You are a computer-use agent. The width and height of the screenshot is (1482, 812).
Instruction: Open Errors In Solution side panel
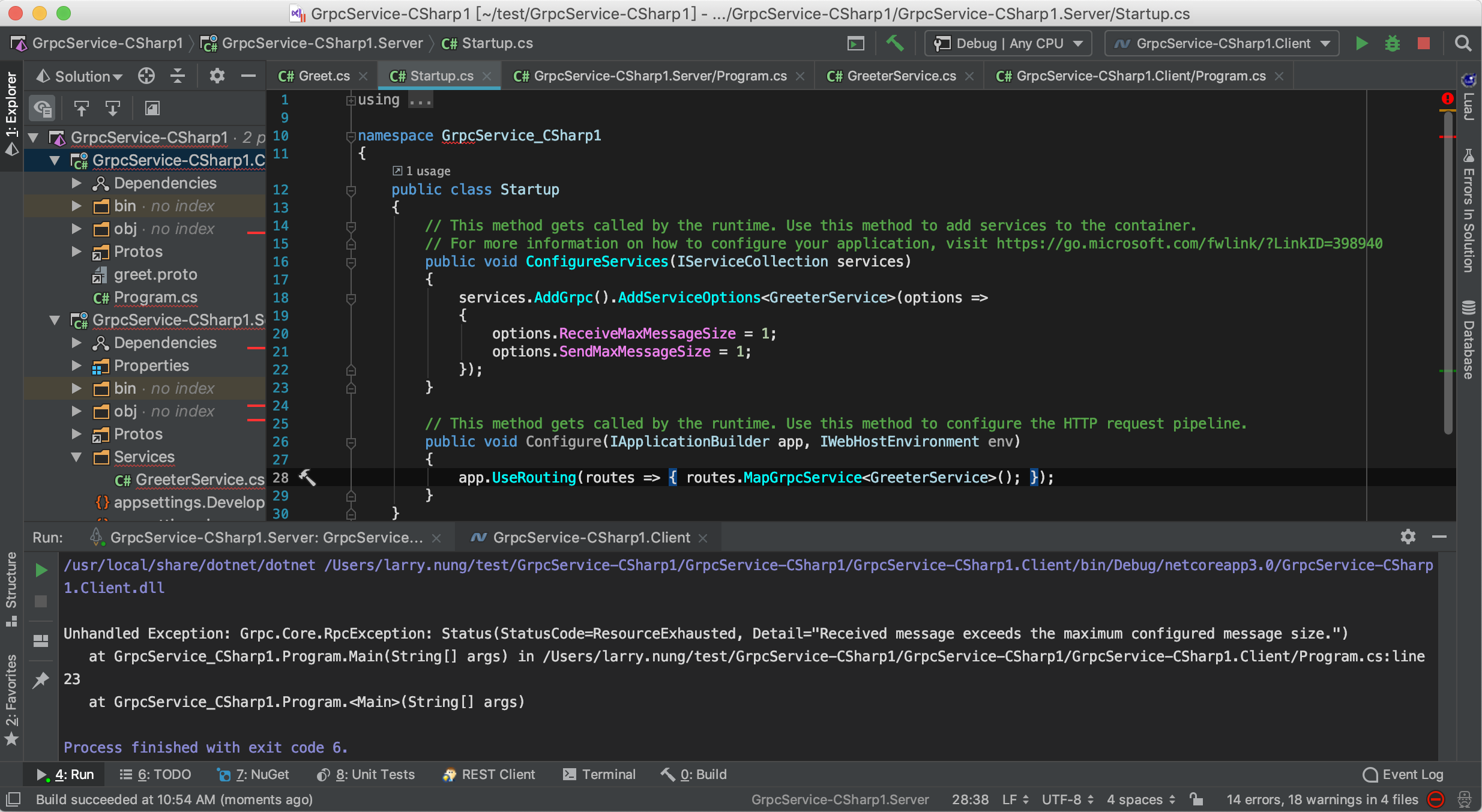pyautogui.click(x=1468, y=211)
